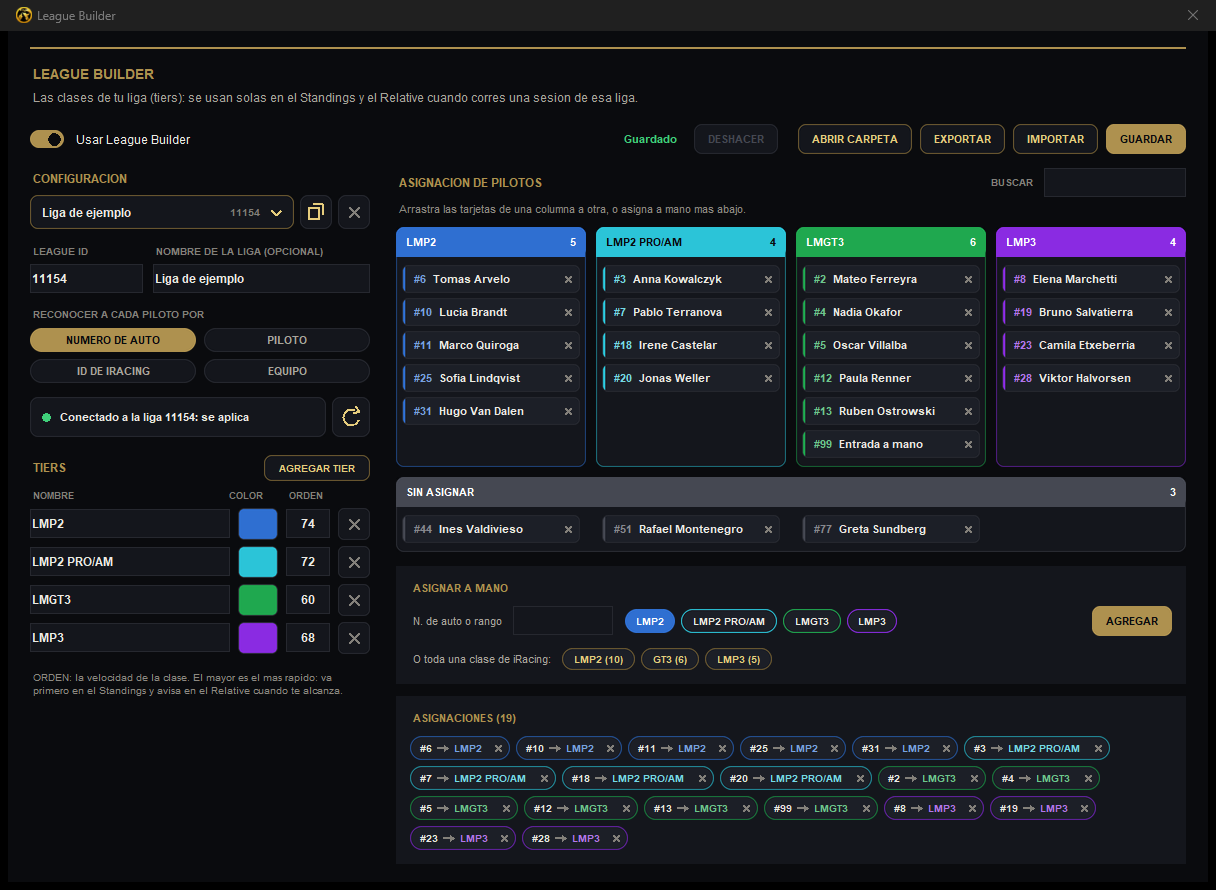Add a new tier with AGREGAR TIER

pos(317,468)
